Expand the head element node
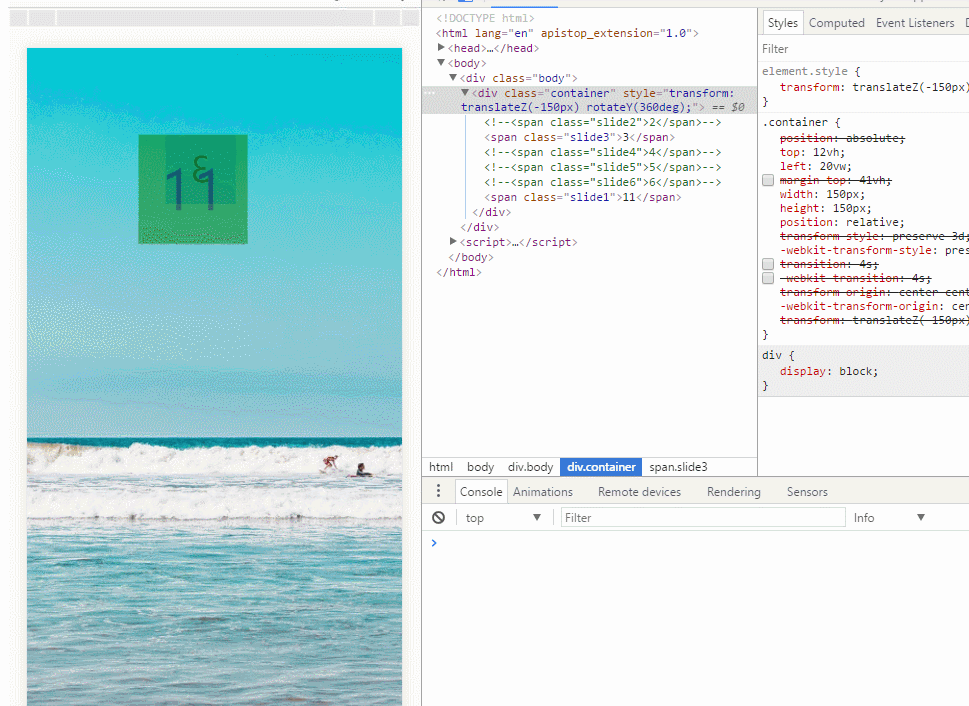969x706 pixels. pyautogui.click(x=441, y=48)
